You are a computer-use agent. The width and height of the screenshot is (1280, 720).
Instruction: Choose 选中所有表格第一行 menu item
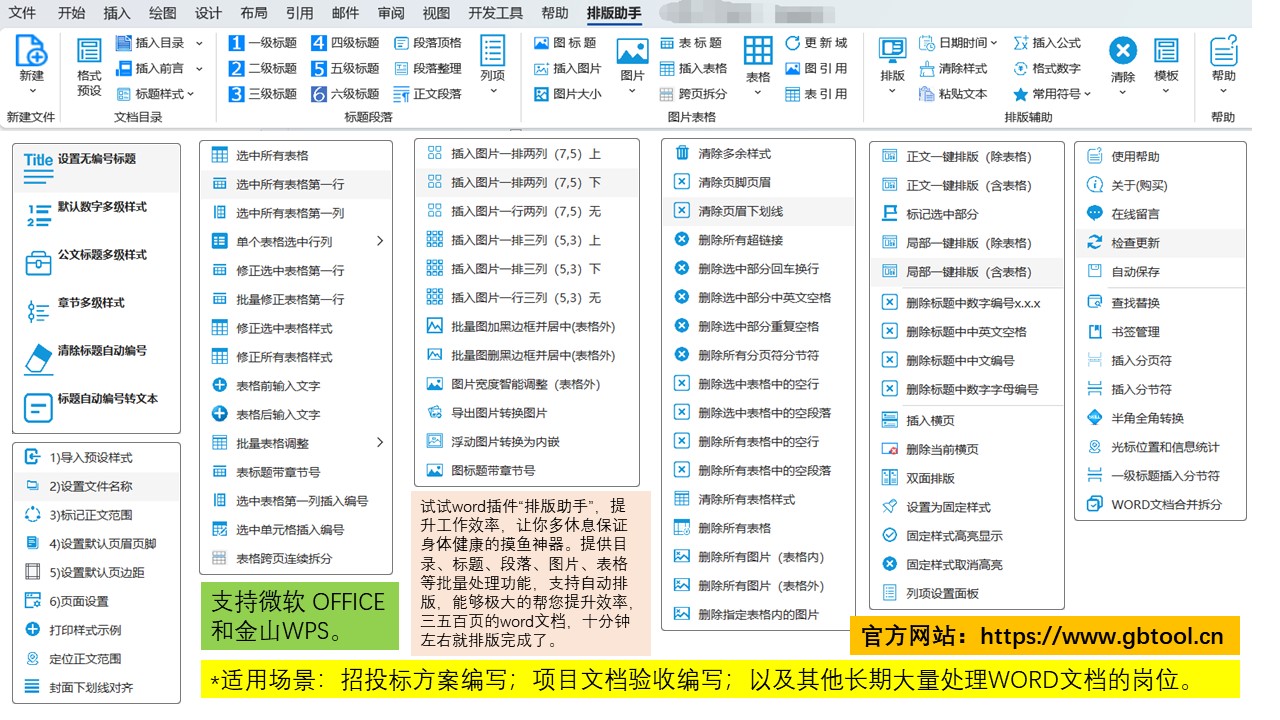coord(295,184)
